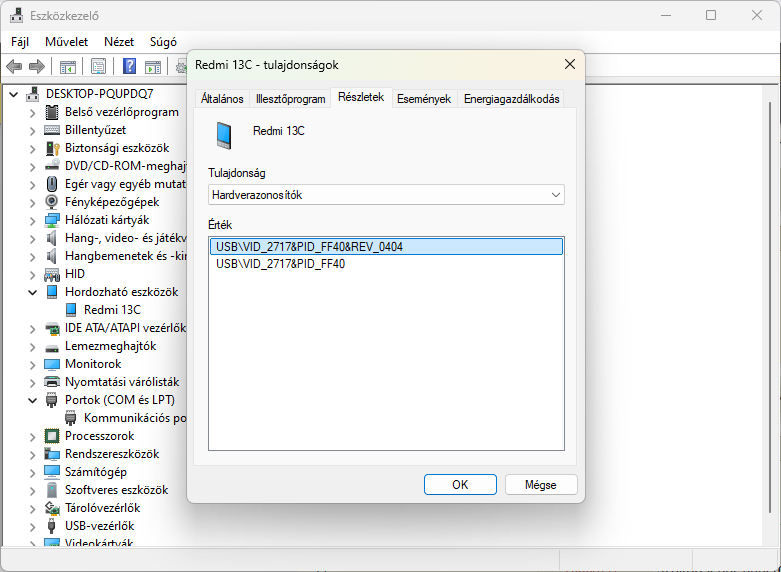Viewport: 781px width, 572px height.
Task: Click the Monitorok display icon
Action: pyautogui.click(x=52, y=364)
